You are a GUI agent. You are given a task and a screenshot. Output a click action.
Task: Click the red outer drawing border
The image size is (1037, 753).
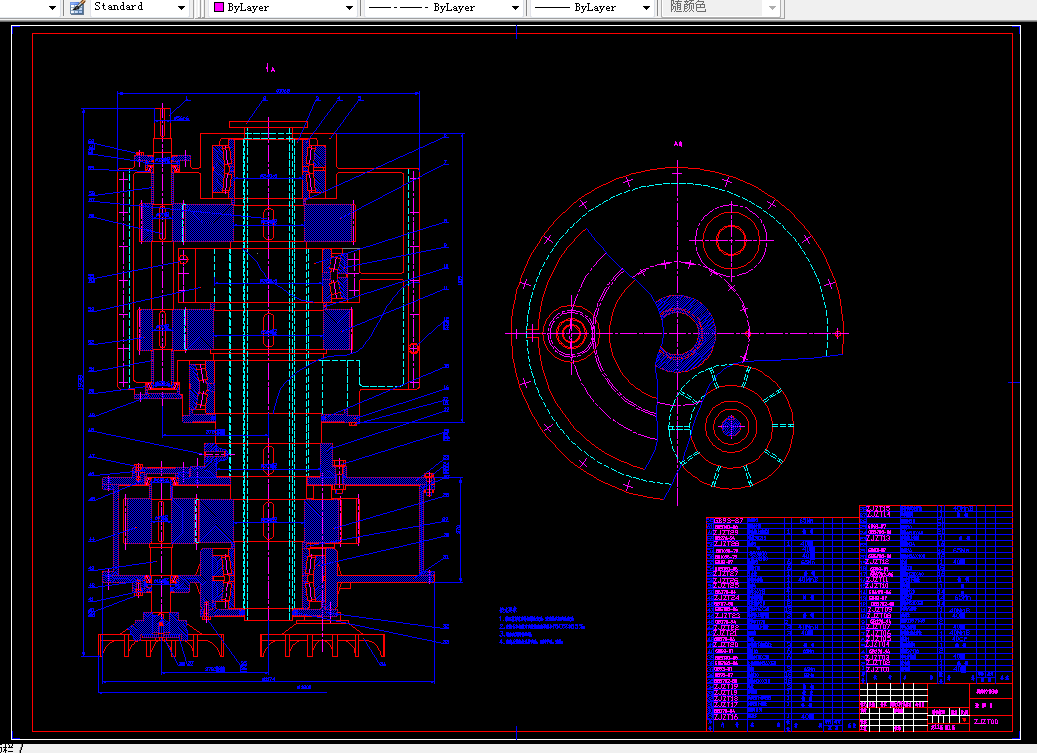tap(30, 380)
